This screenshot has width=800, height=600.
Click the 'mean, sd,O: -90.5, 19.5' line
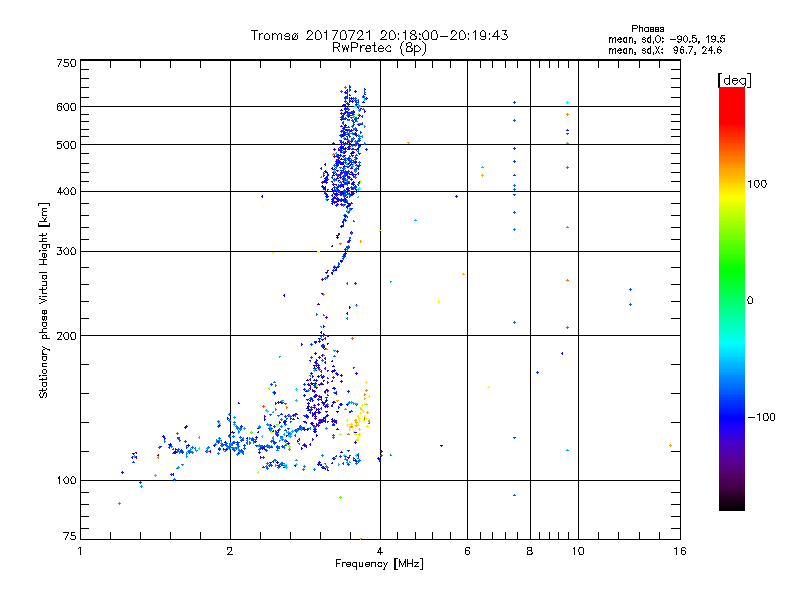(666, 39)
